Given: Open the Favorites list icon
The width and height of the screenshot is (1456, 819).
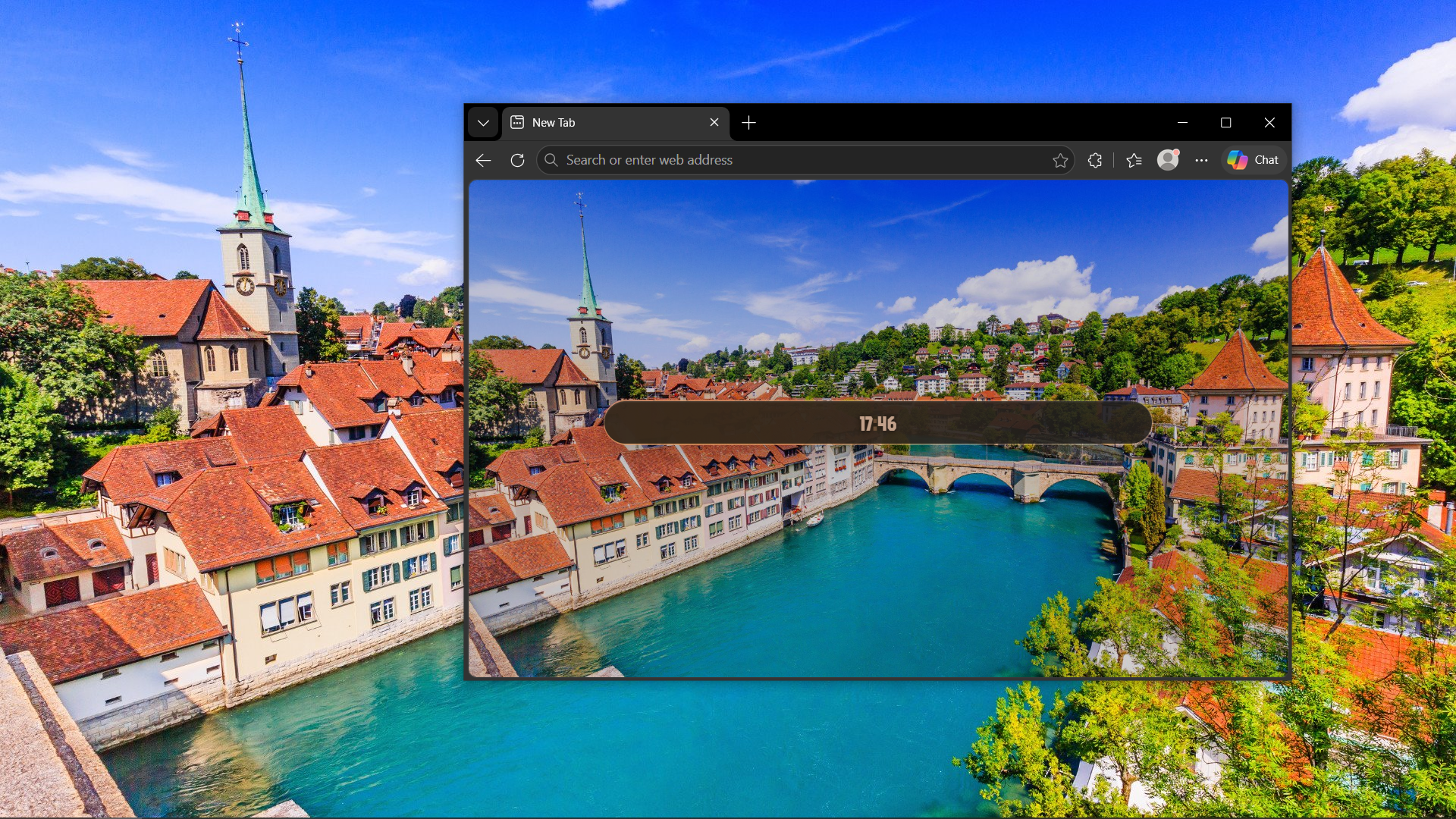Looking at the screenshot, I should pyautogui.click(x=1134, y=160).
